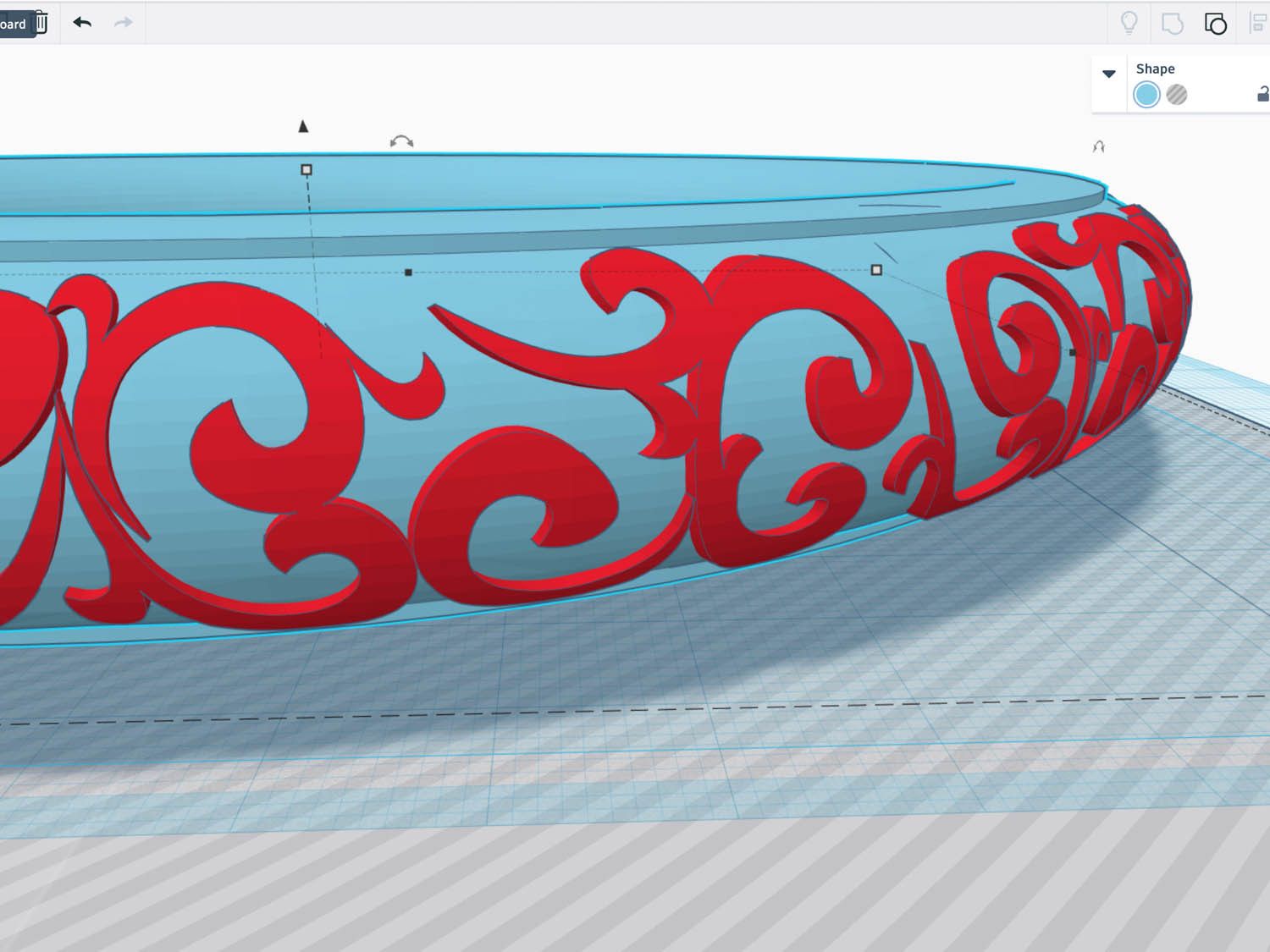Click the lightbulb show-hidden icon

[x=1130, y=24]
